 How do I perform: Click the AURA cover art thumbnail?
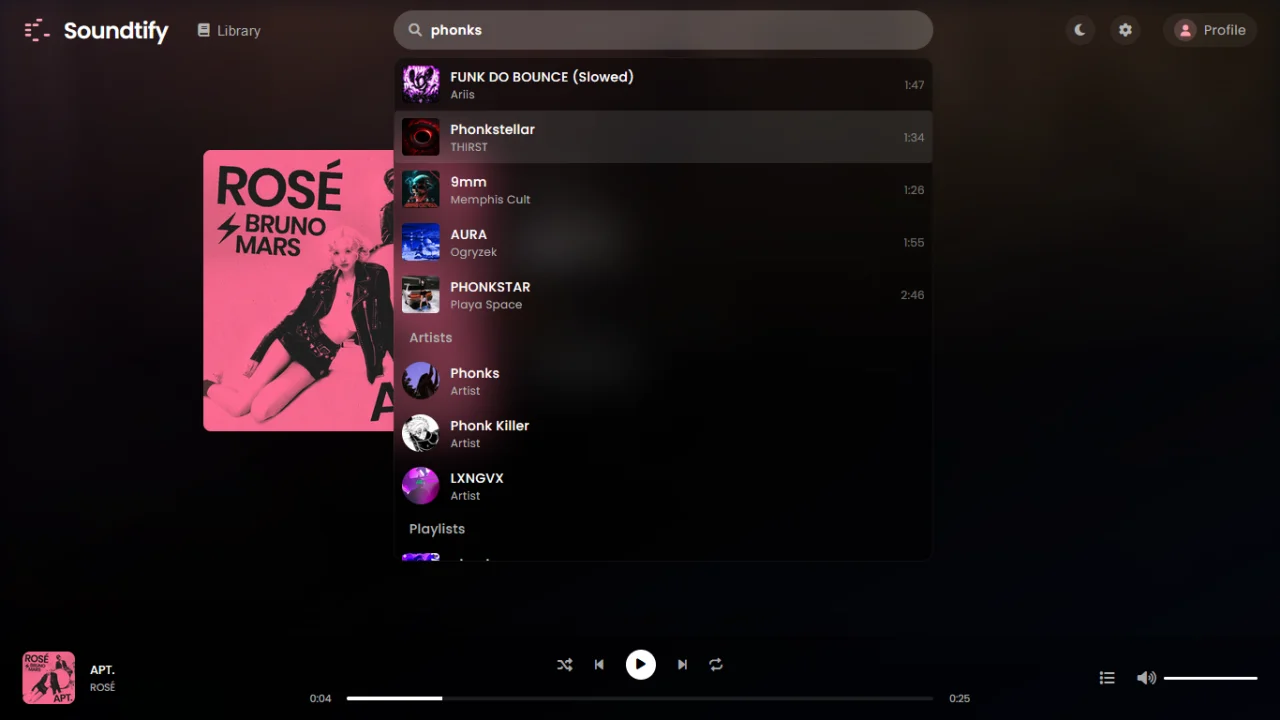(421, 242)
